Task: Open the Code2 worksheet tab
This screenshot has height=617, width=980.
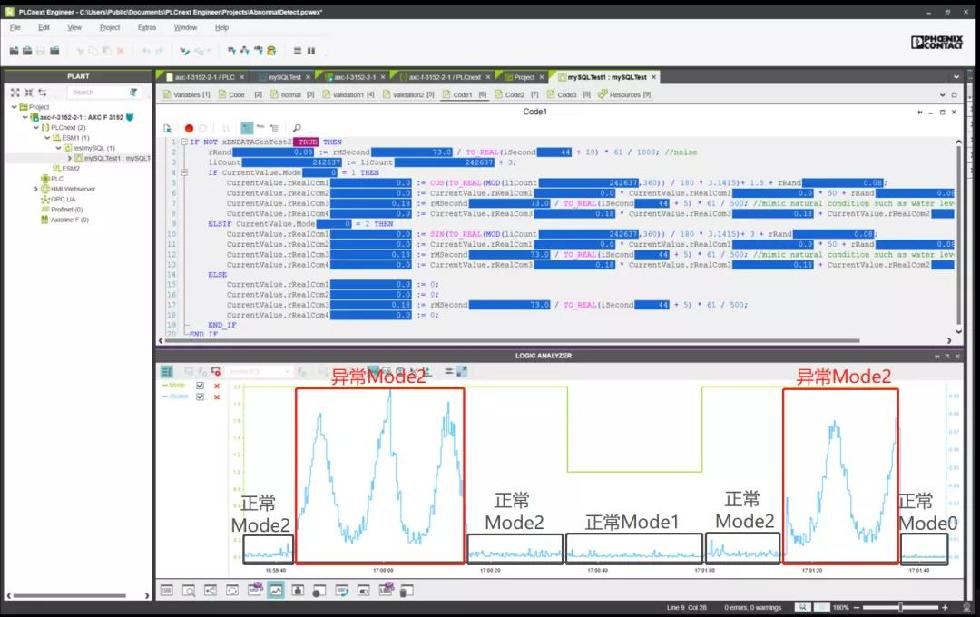Action: 517,94
